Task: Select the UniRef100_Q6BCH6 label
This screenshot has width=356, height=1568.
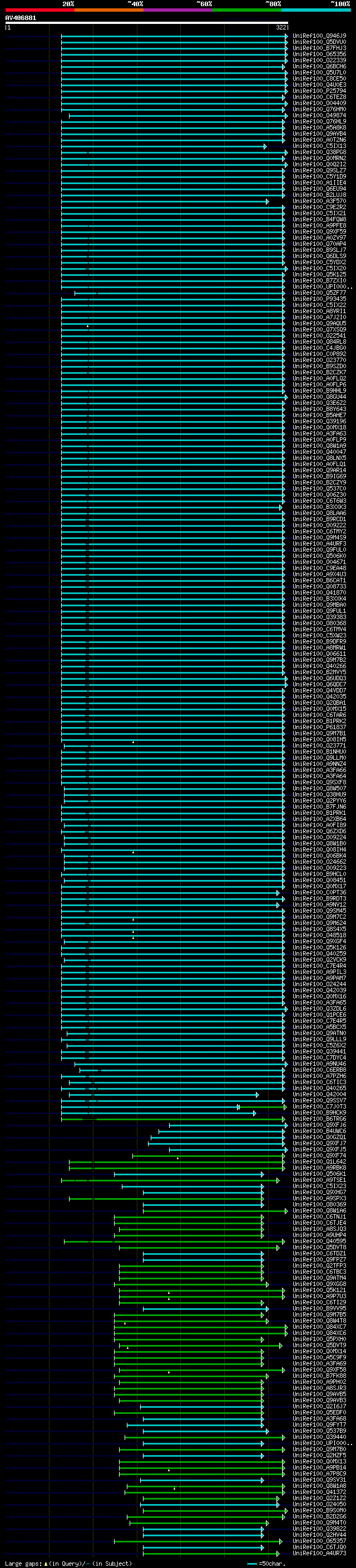Action: [x=319, y=66]
